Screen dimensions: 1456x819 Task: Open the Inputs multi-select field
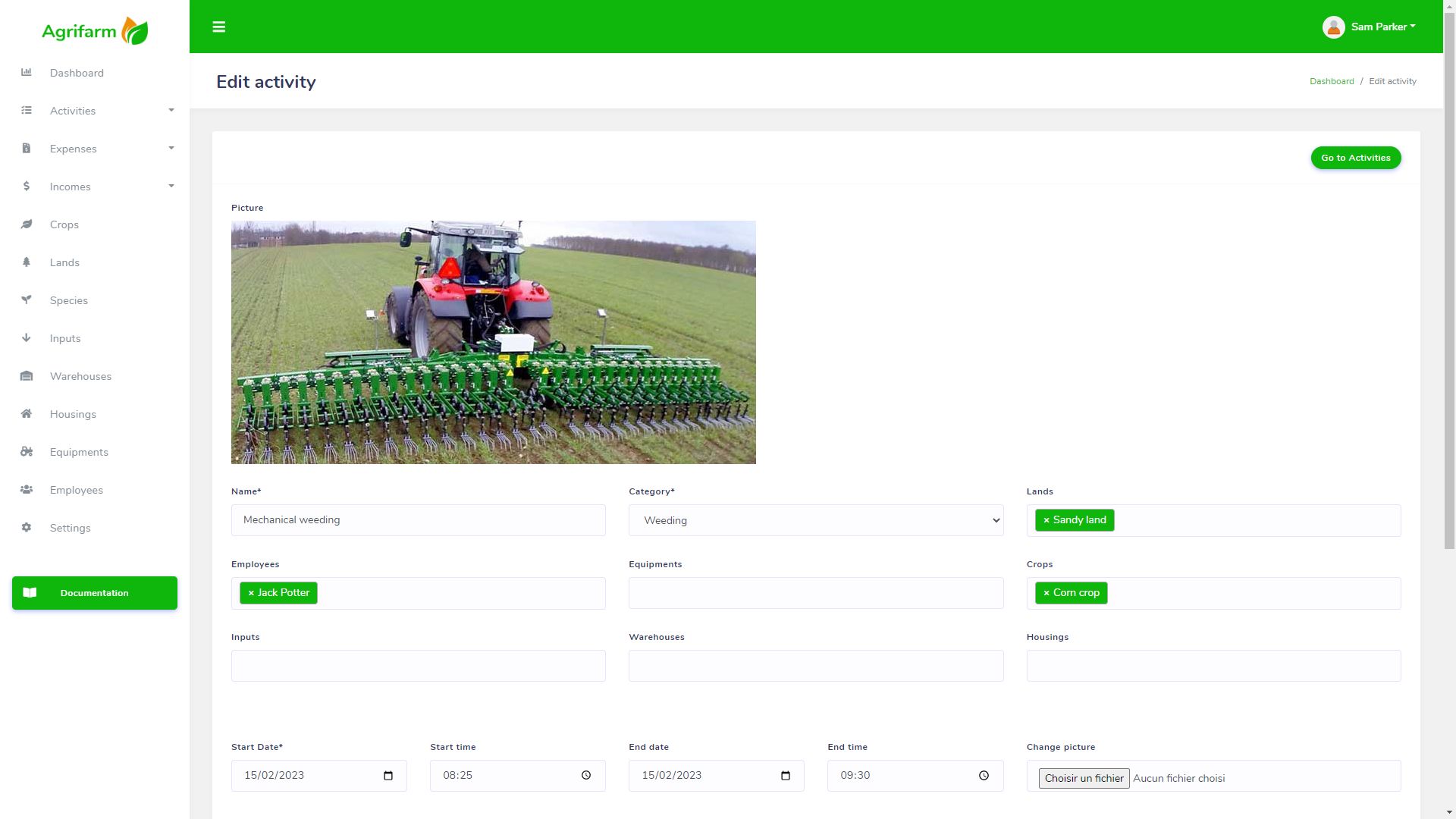tap(419, 666)
